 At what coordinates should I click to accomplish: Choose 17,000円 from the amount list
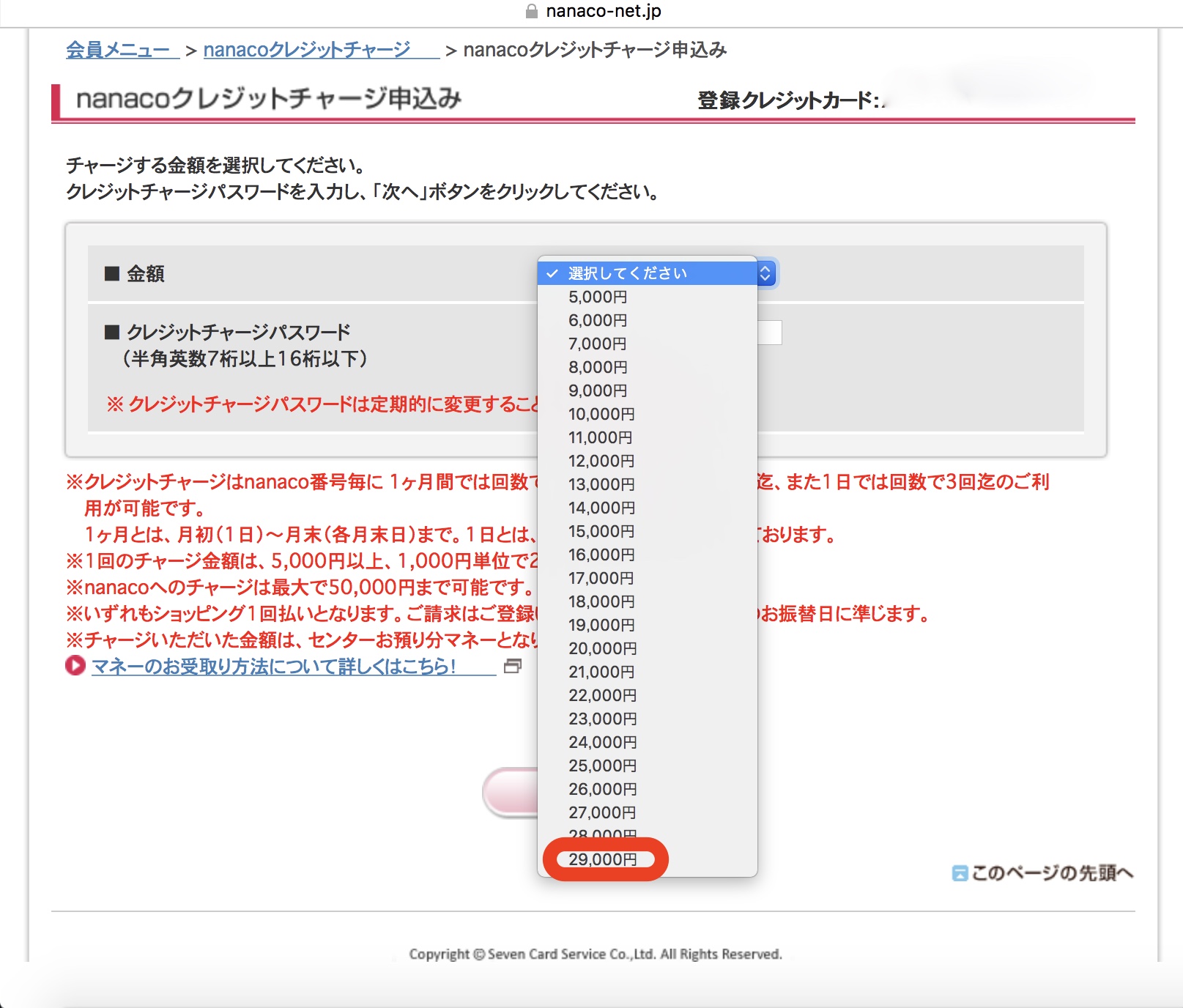(648, 578)
